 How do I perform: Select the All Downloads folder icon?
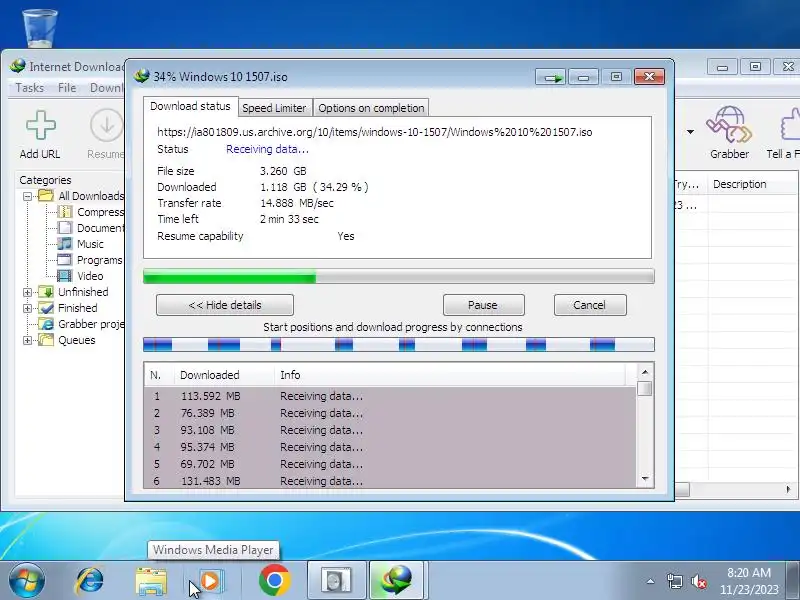tap(46, 196)
